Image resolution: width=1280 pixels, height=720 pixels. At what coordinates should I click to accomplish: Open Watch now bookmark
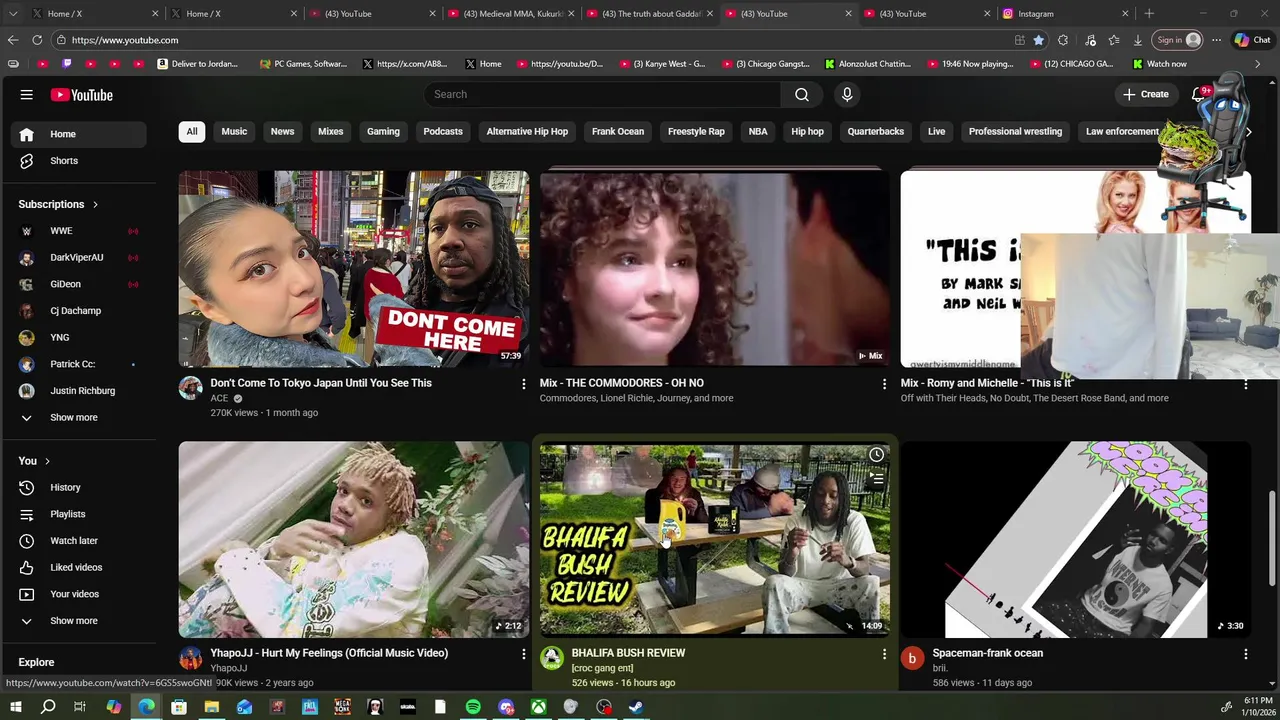[x=1159, y=64]
